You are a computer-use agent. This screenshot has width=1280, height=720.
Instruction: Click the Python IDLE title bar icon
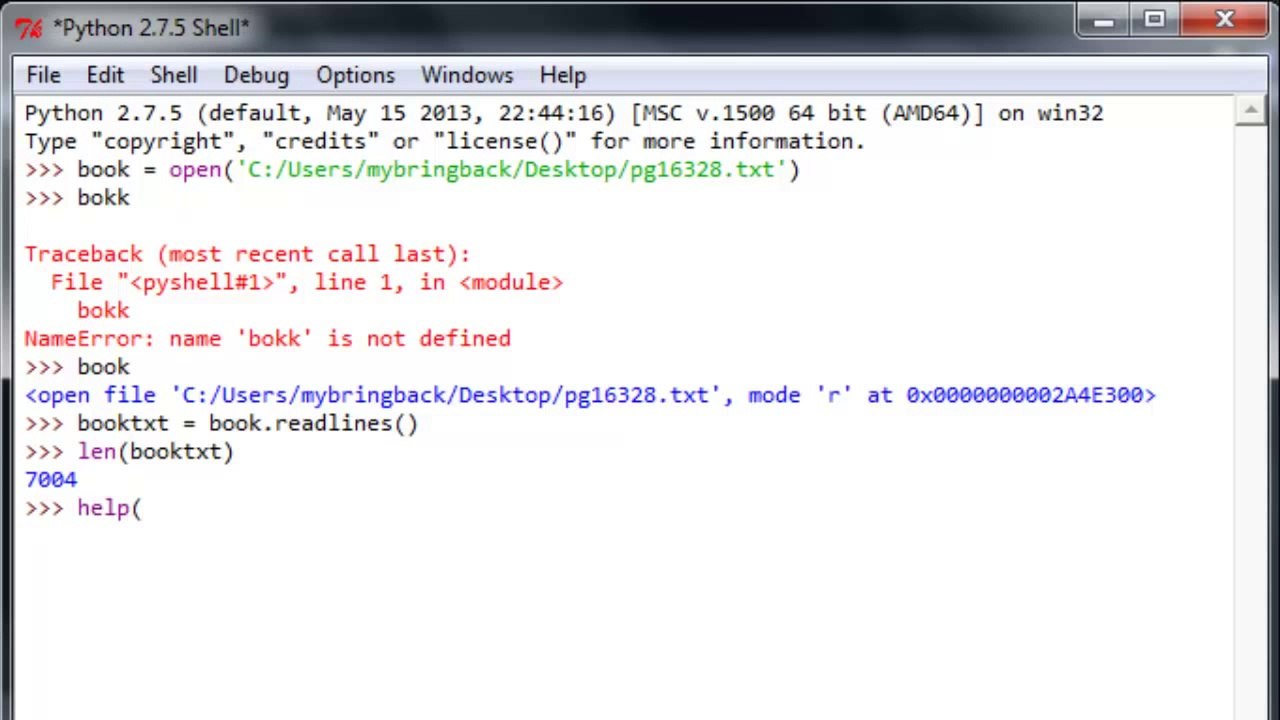point(29,28)
